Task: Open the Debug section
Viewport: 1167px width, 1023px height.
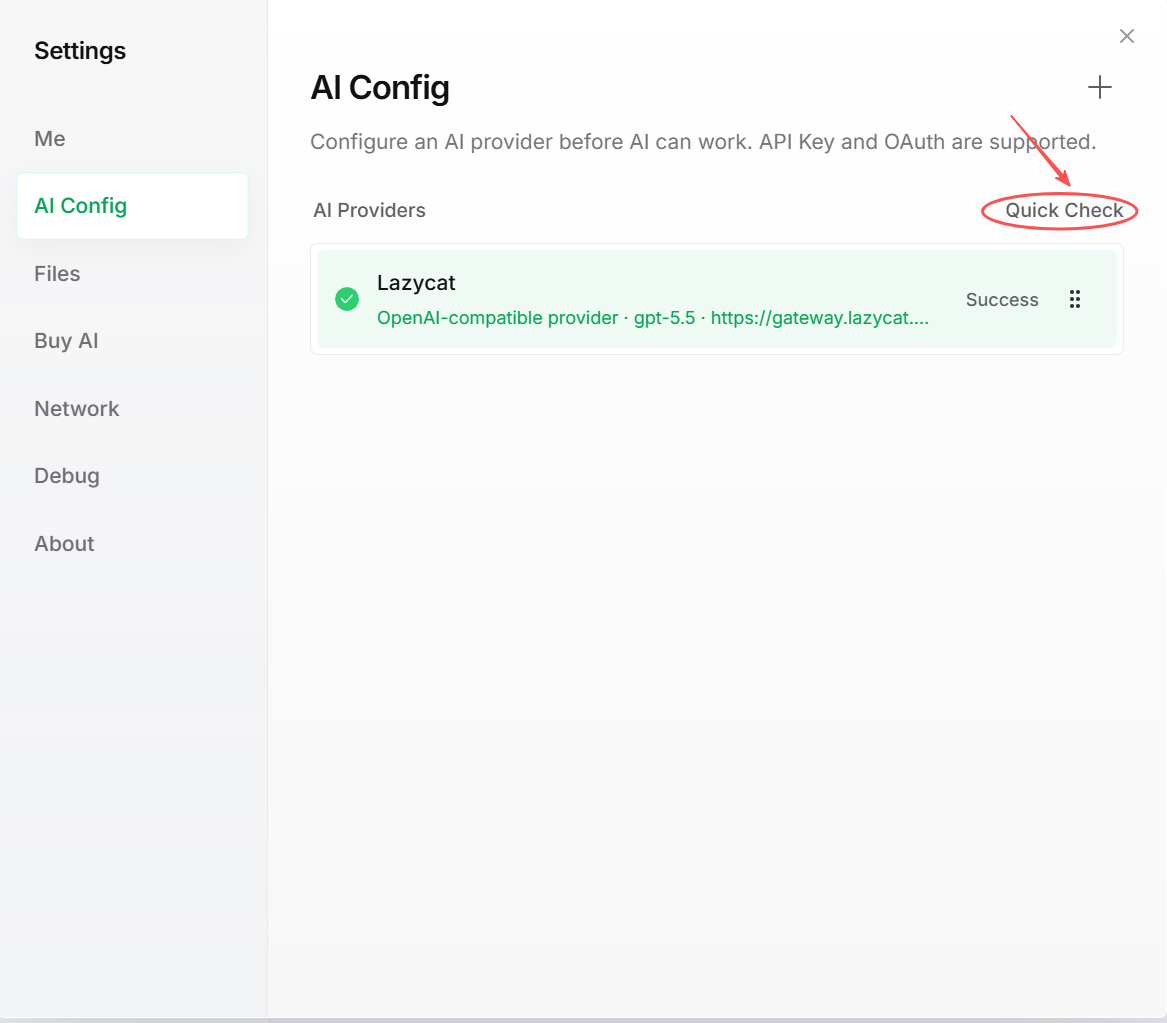Action: tap(67, 475)
